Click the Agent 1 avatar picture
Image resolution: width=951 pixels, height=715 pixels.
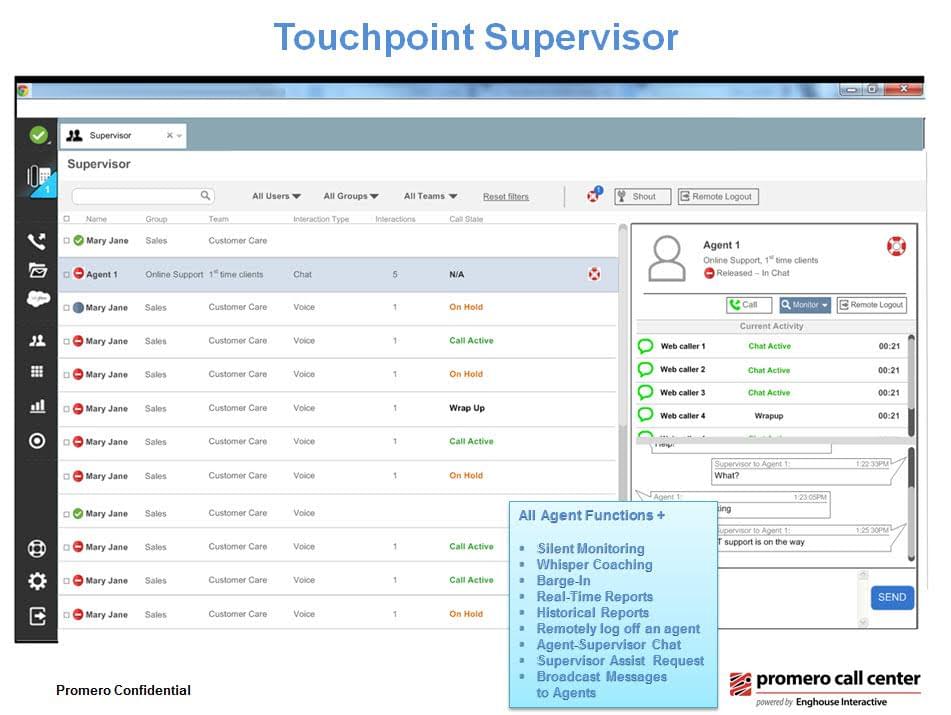[667, 258]
